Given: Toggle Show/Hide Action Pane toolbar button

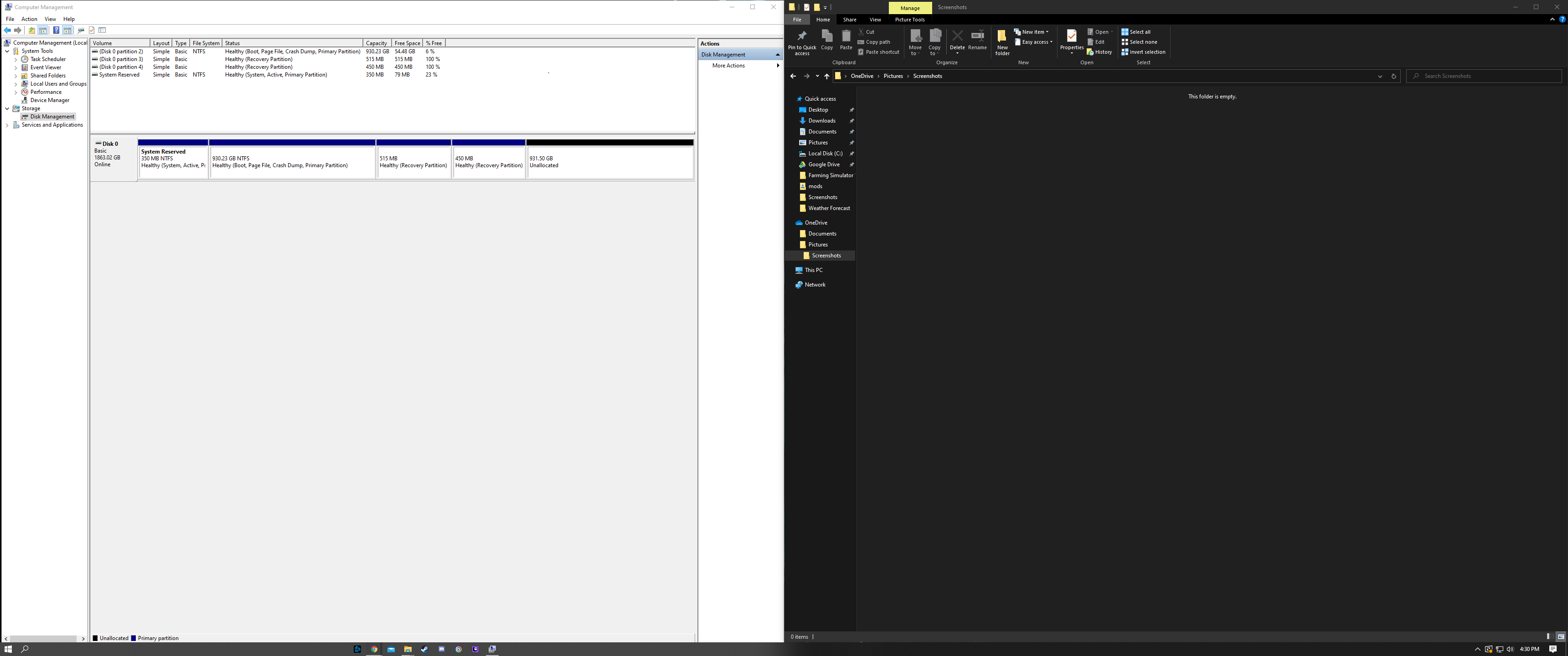Looking at the screenshot, I should tap(67, 31).
